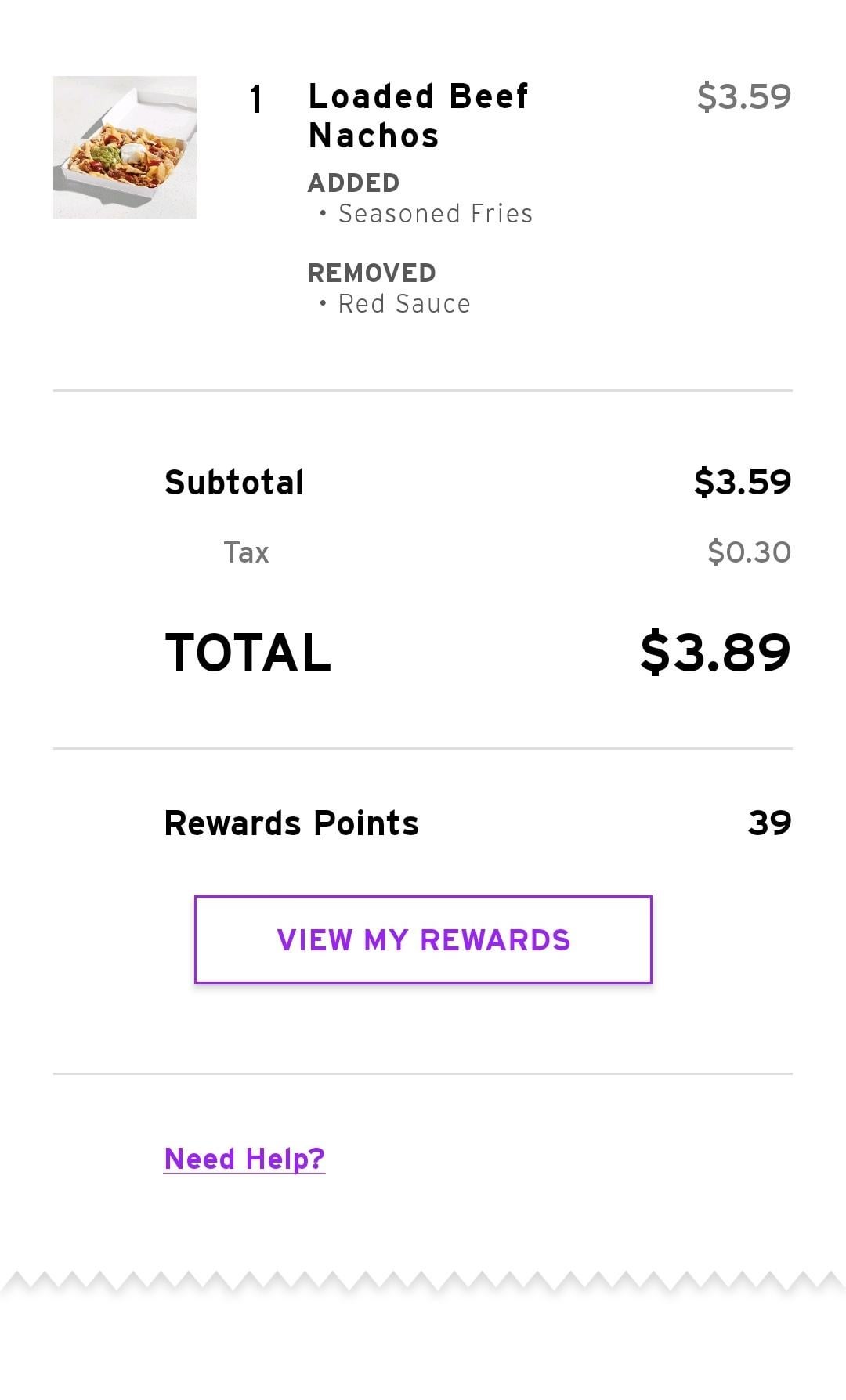The image size is (846, 1400).
Task: Click the TOTAL label
Action: click(248, 652)
